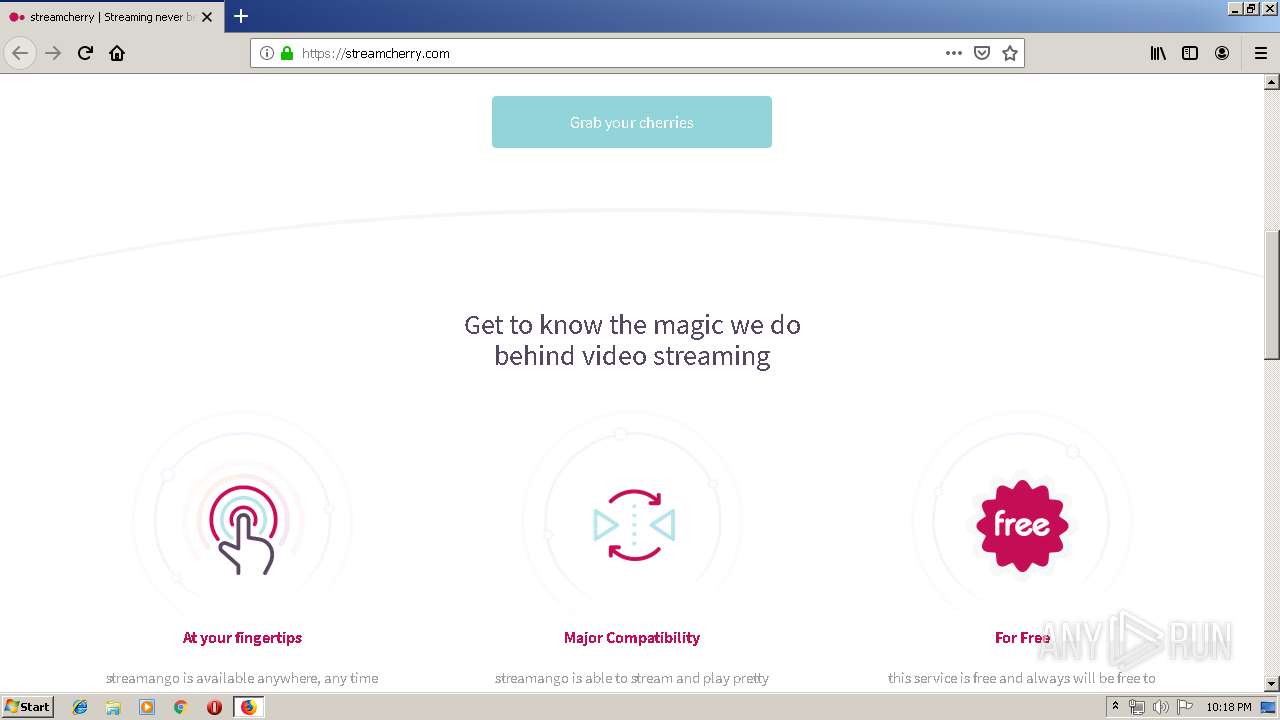Show site information icon in address bar
This screenshot has height=720, width=1280.
(267, 53)
